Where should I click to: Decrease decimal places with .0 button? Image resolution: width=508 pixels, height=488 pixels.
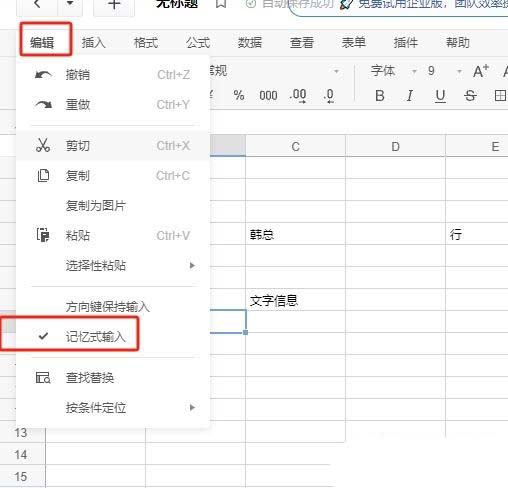(329, 96)
